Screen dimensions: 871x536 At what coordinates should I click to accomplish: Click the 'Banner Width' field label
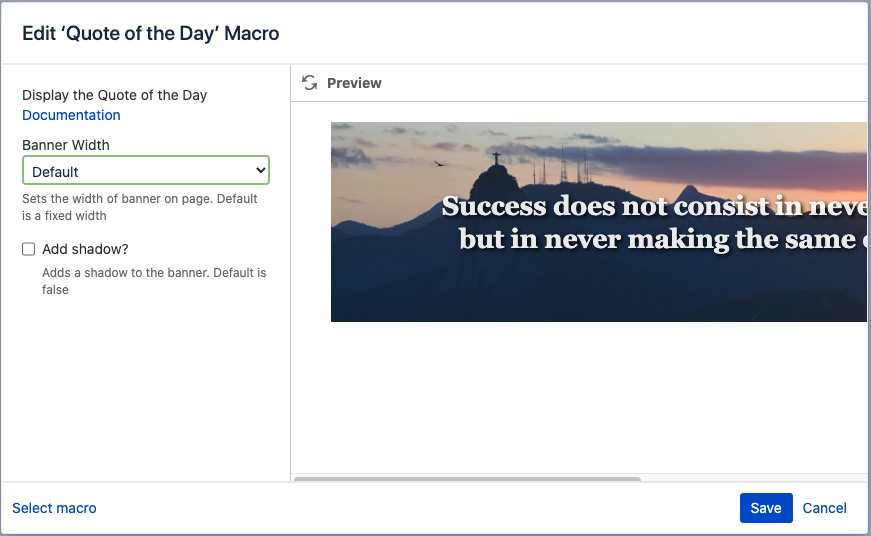point(66,145)
